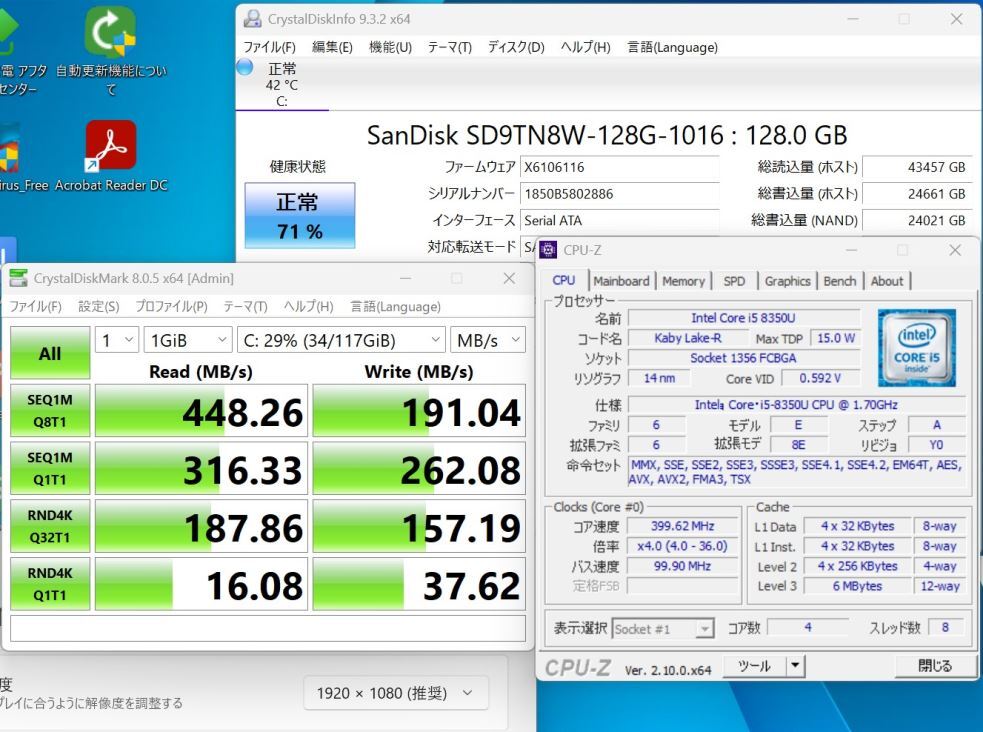Screen dimensions: 983x732
Task: Open ヘルプ(H) menu in CrystalDiskInfo
Action: [x=586, y=48]
